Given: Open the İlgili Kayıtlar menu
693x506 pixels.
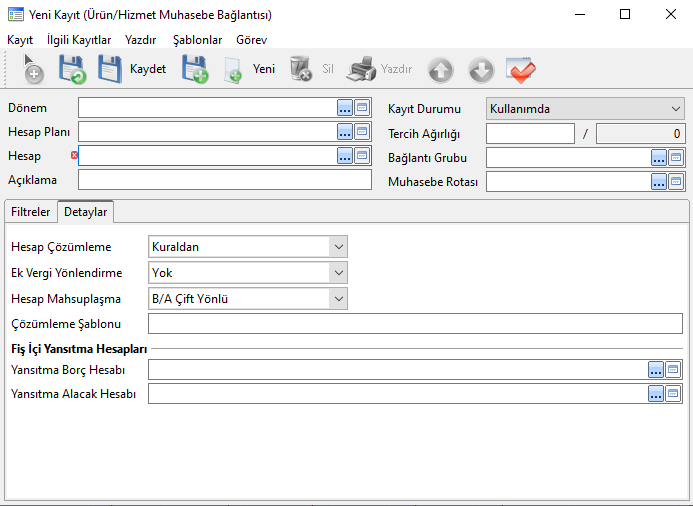Looking at the screenshot, I should click(x=79, y=40).
